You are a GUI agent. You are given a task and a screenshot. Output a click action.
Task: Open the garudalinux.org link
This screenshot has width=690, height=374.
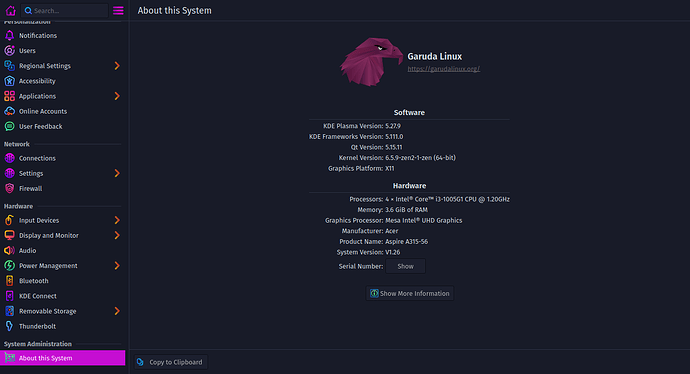point(444,69)
